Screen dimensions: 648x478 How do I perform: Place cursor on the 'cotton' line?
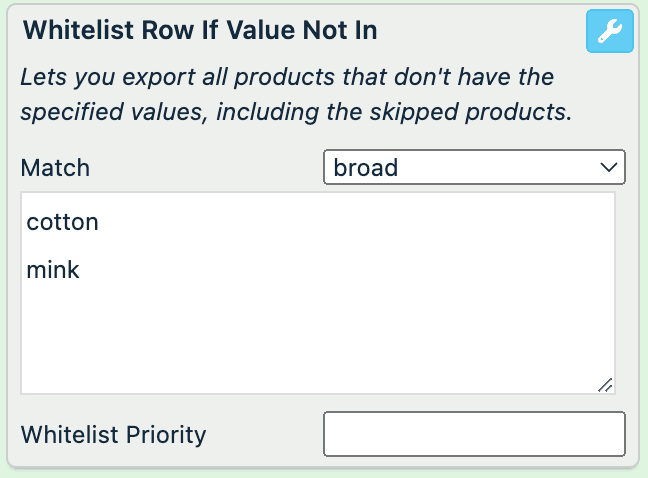pyautogui.click(x=63, y=222)
